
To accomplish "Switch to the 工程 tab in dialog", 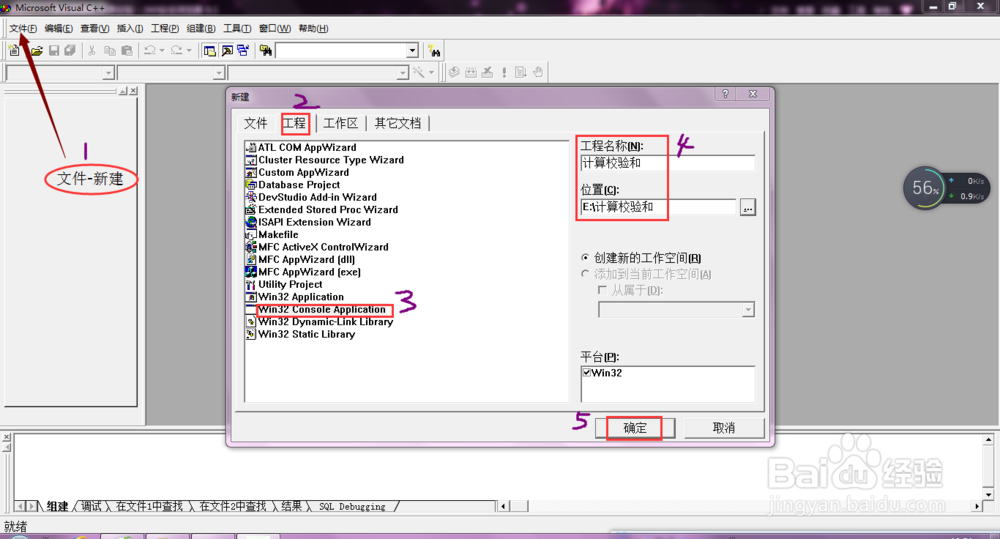I will tap(295, 123).
